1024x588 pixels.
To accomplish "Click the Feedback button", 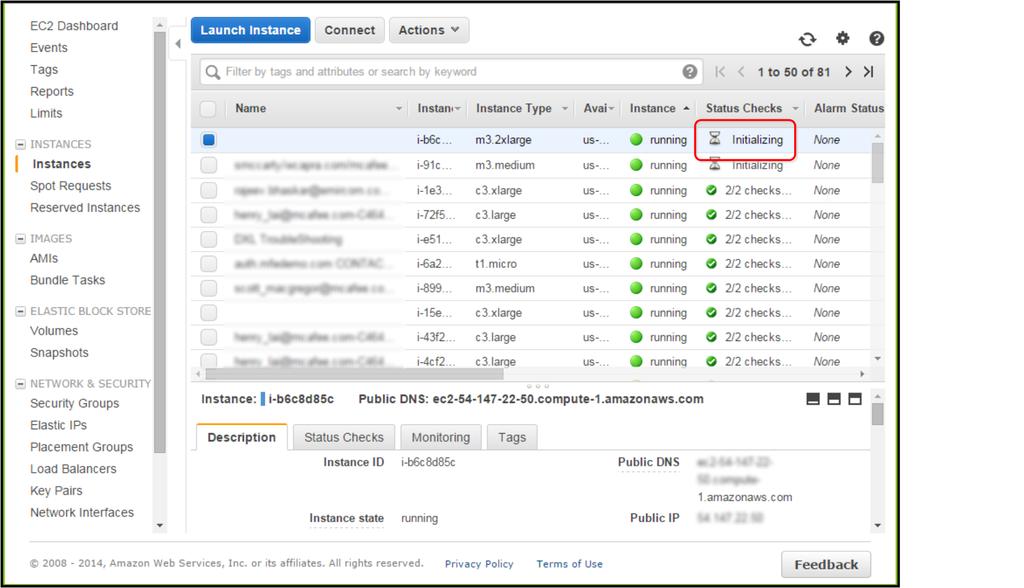I will [x=826, y=564].
